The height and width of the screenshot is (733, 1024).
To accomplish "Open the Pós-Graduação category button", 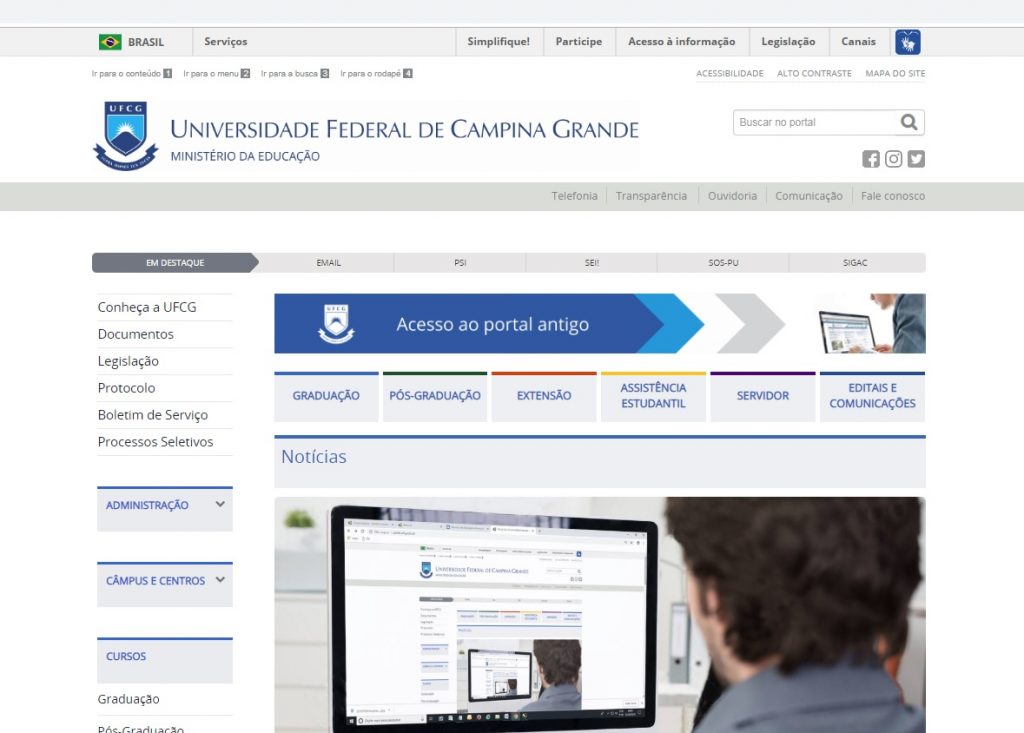I will (x=434, y=396).
